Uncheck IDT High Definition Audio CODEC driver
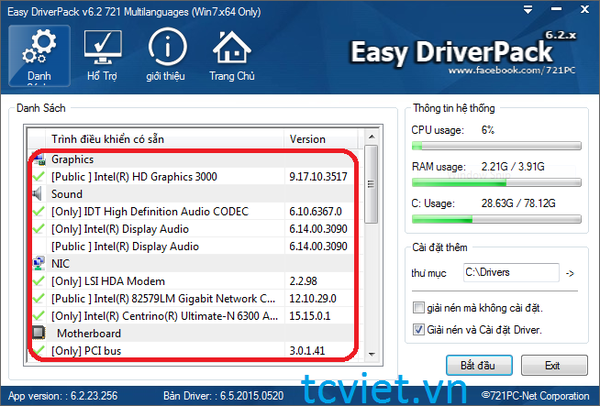The image size is (600, 406). [38, 212]
